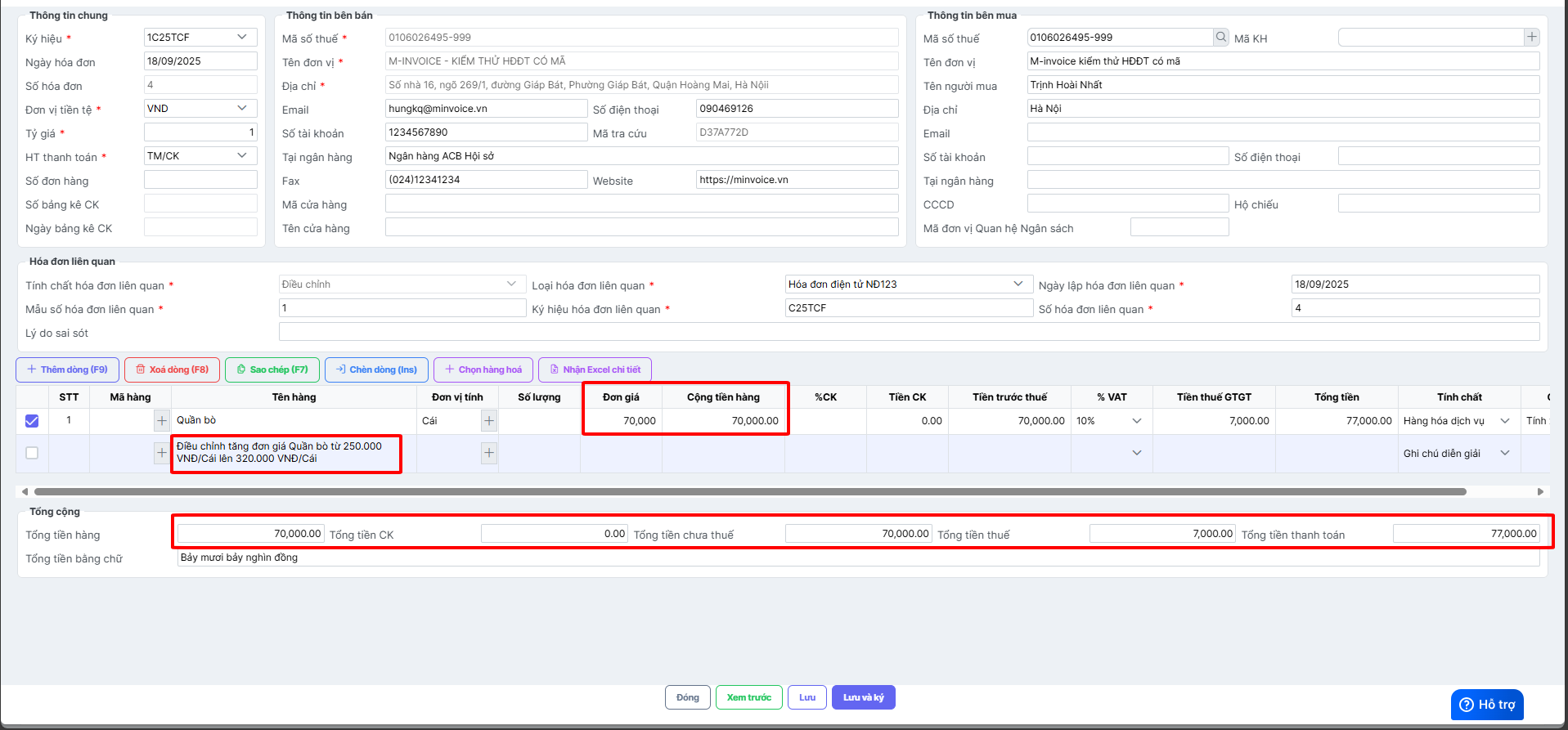Click Xoá dòng (F8) toolbar button
The height and width of the screenshot is (730, 1568).
(x=172, y=369)
